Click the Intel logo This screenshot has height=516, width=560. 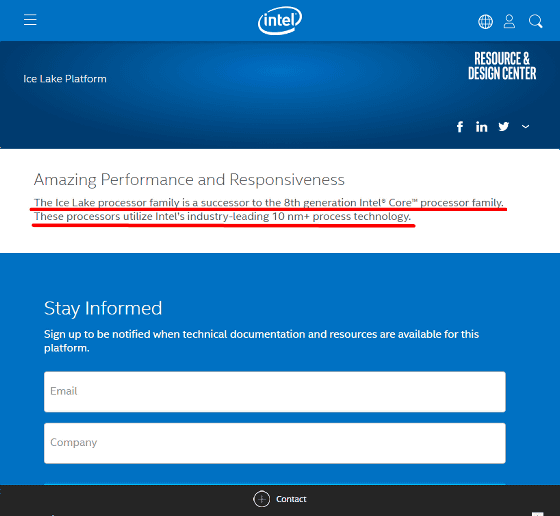point(280,20)
